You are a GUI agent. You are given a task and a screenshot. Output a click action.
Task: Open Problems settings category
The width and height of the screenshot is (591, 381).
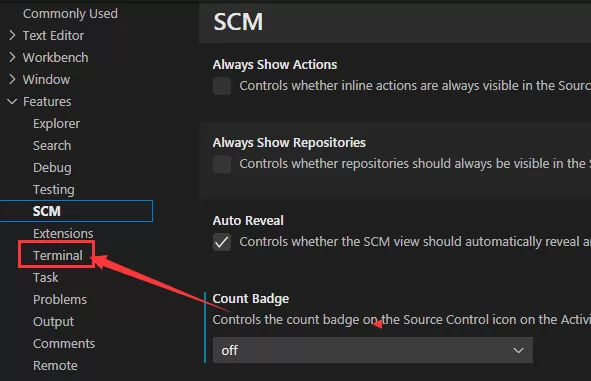coord(60,300)
